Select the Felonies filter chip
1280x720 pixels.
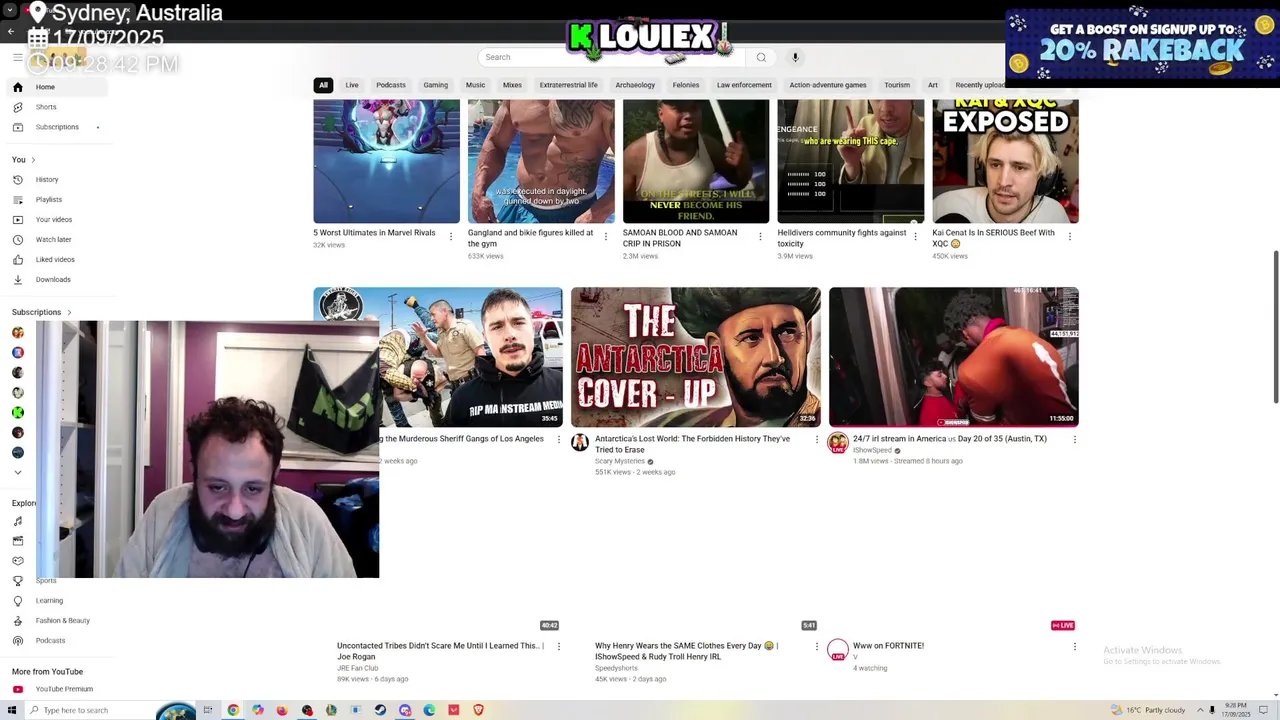pos(686,85)
